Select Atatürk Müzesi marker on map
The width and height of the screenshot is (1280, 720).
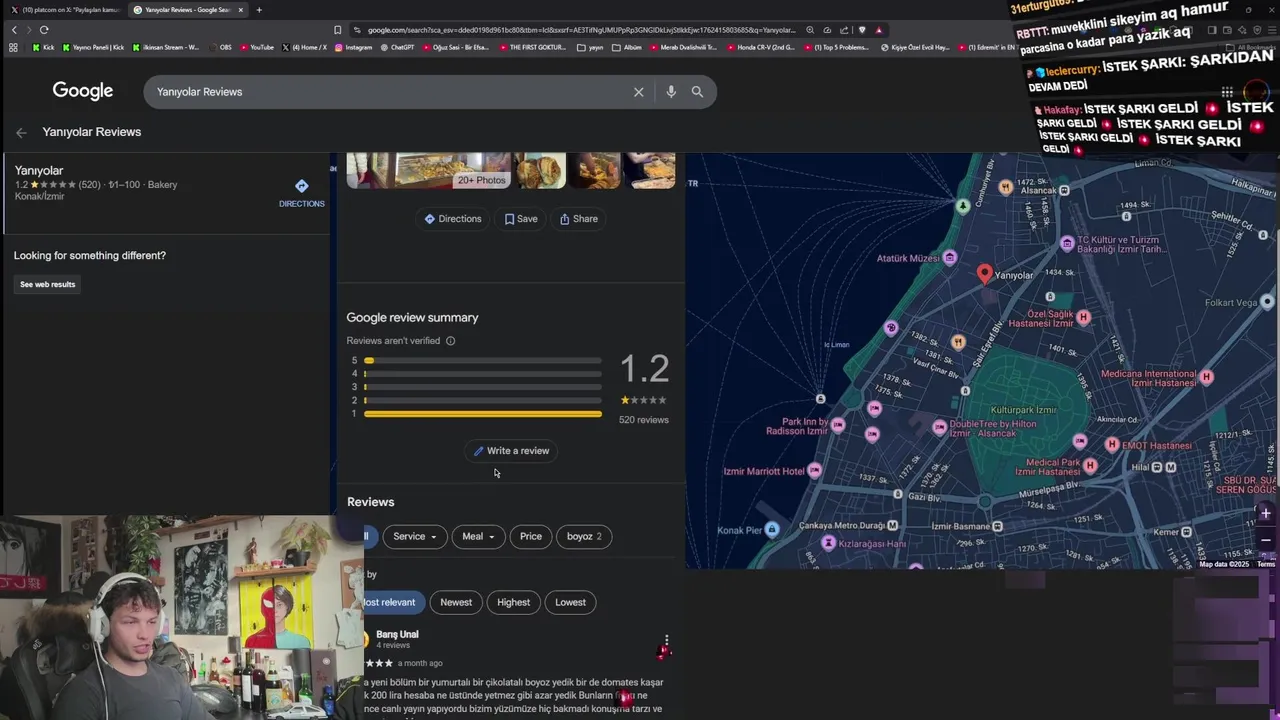(950, 258)
